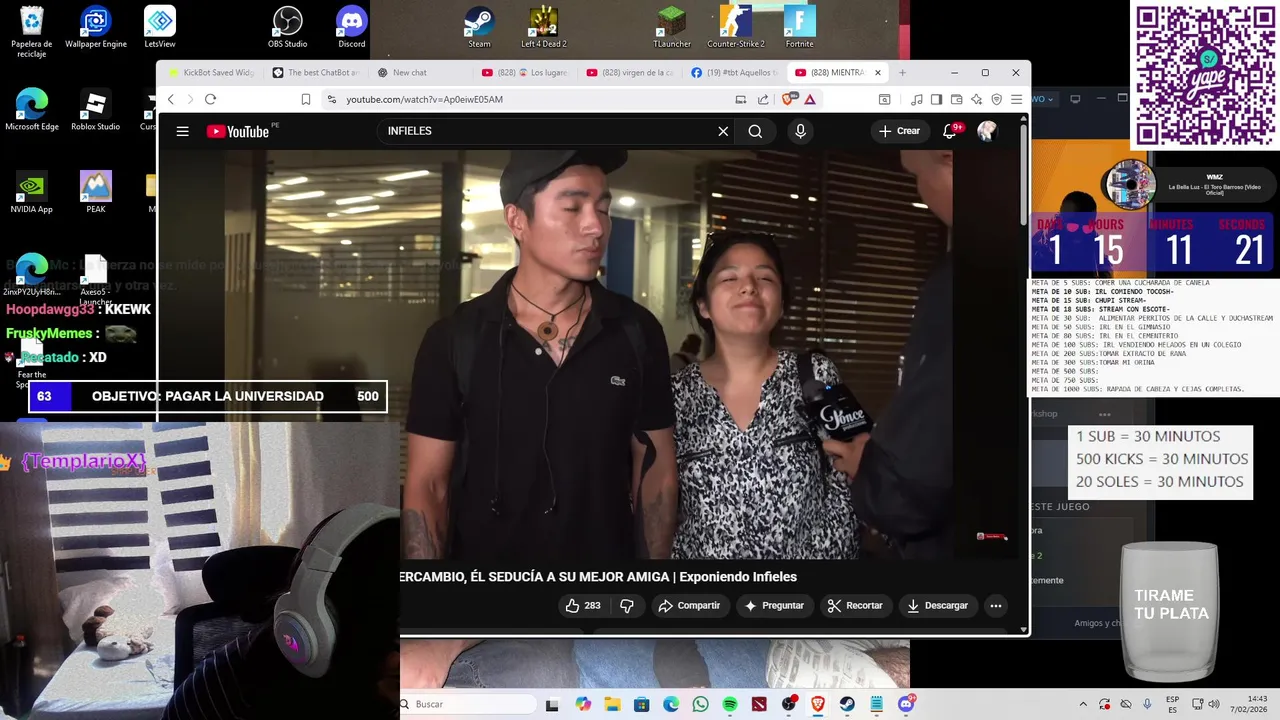Open more actions three-dot menu

click(x=995, y=605)
